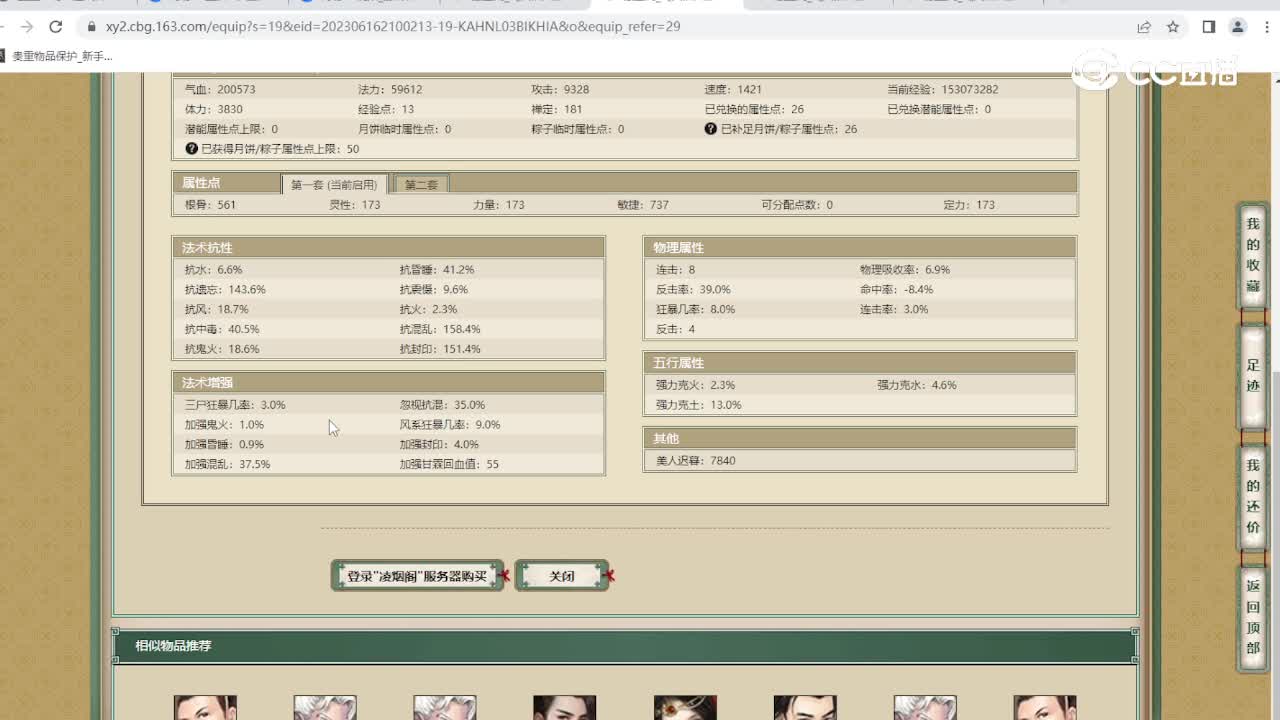Click 返回顶部 to return to top
1280x720 pixels.
pyautogui.click(x=1252, y=617)
